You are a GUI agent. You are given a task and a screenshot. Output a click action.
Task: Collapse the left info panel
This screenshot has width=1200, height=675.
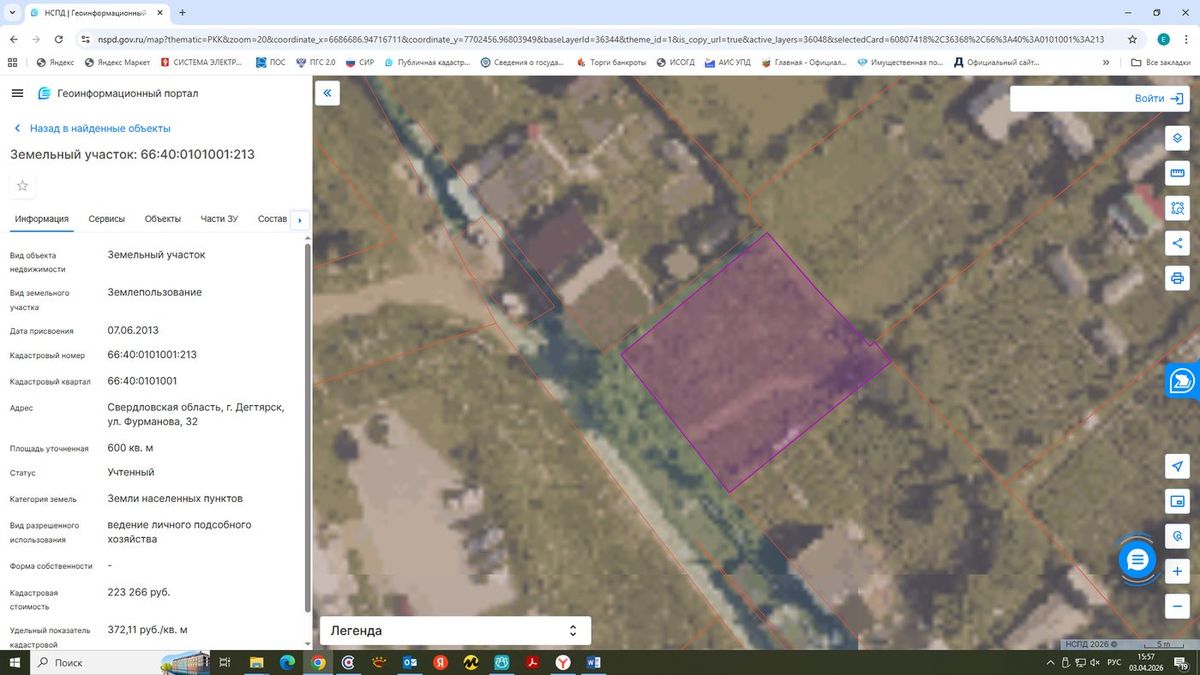coord(327,93)
